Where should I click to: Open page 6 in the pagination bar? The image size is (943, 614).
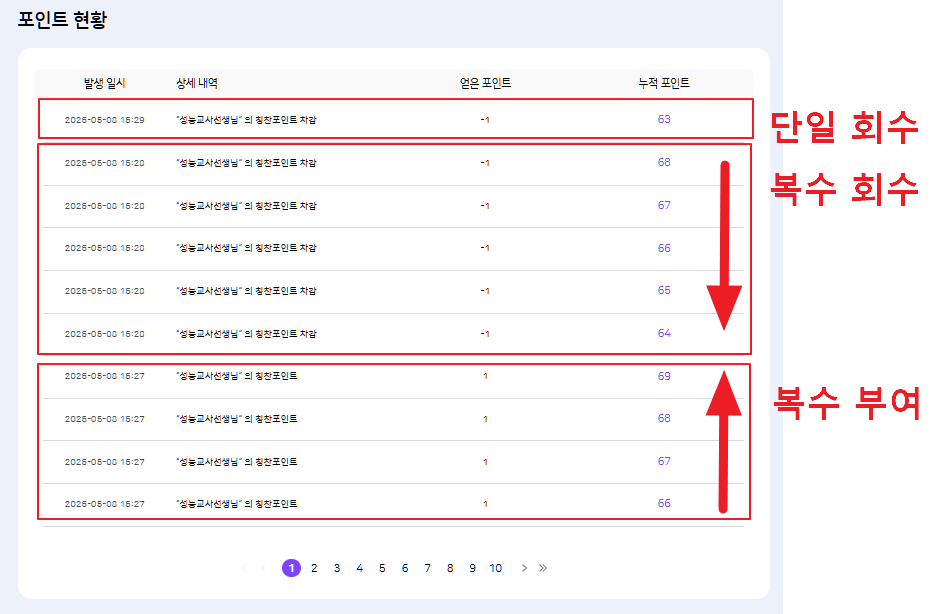[x=405, y=568]
